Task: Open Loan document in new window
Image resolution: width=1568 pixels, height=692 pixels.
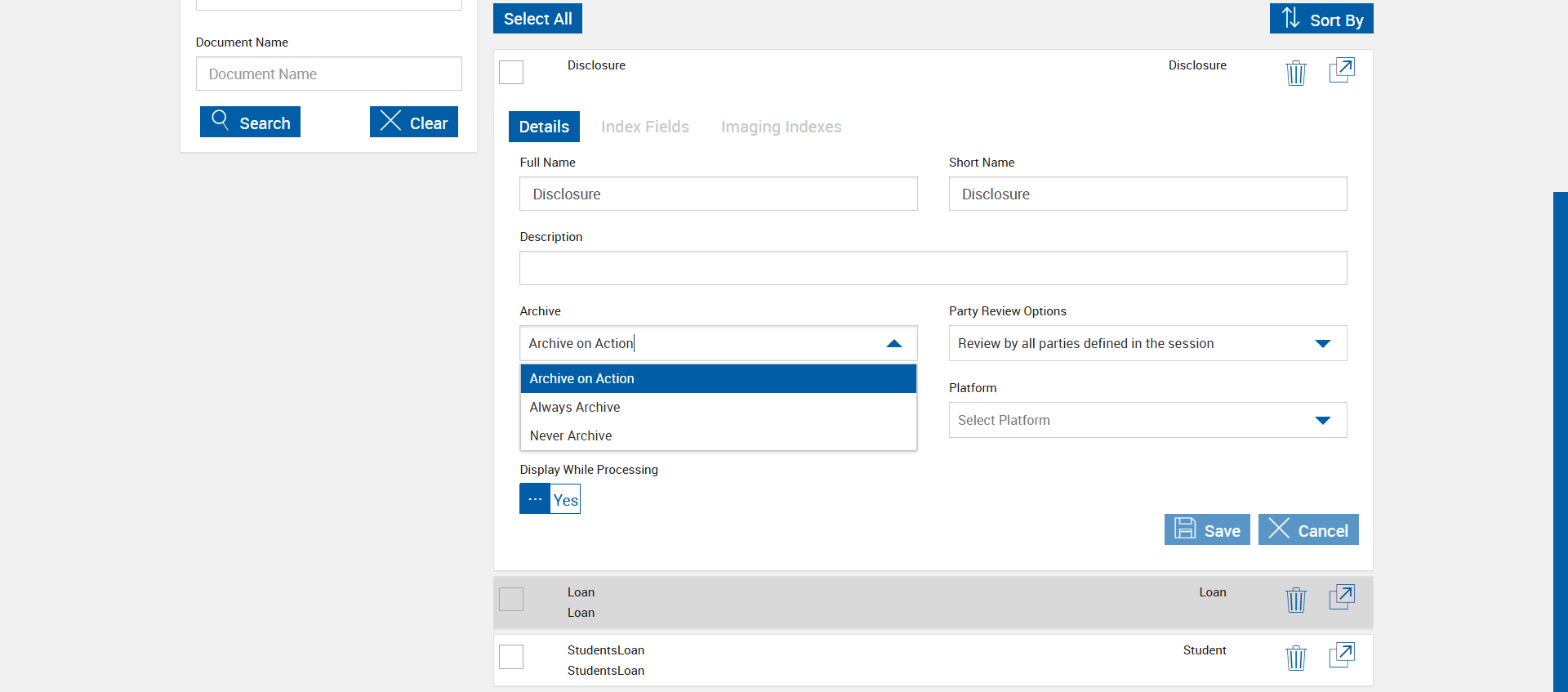Action: [x=1342, y=597]
